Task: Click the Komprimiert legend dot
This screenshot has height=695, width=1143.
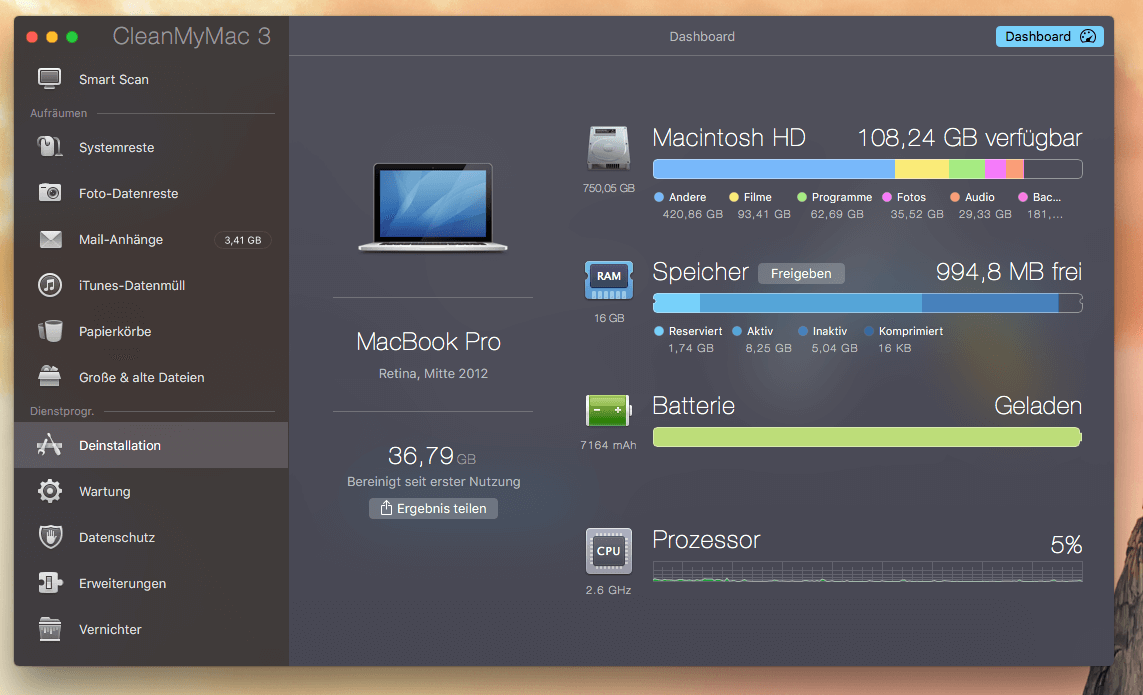Action: click(x=869, y=331)
